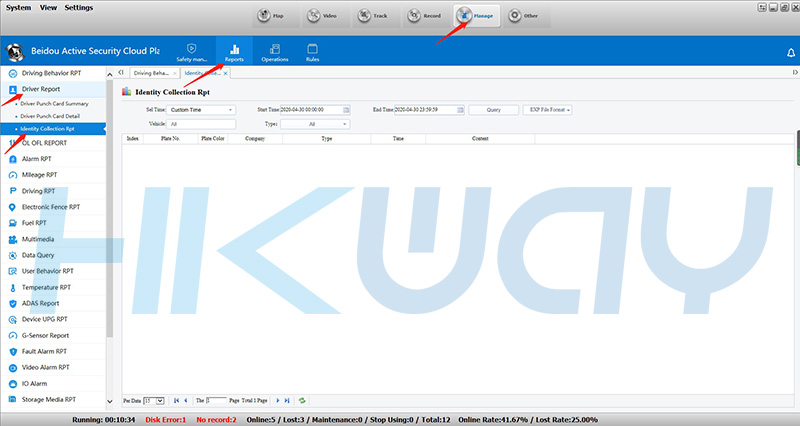Open the Manage module
800x426 pixels.
pyautogui.click(x=477, y=16)
